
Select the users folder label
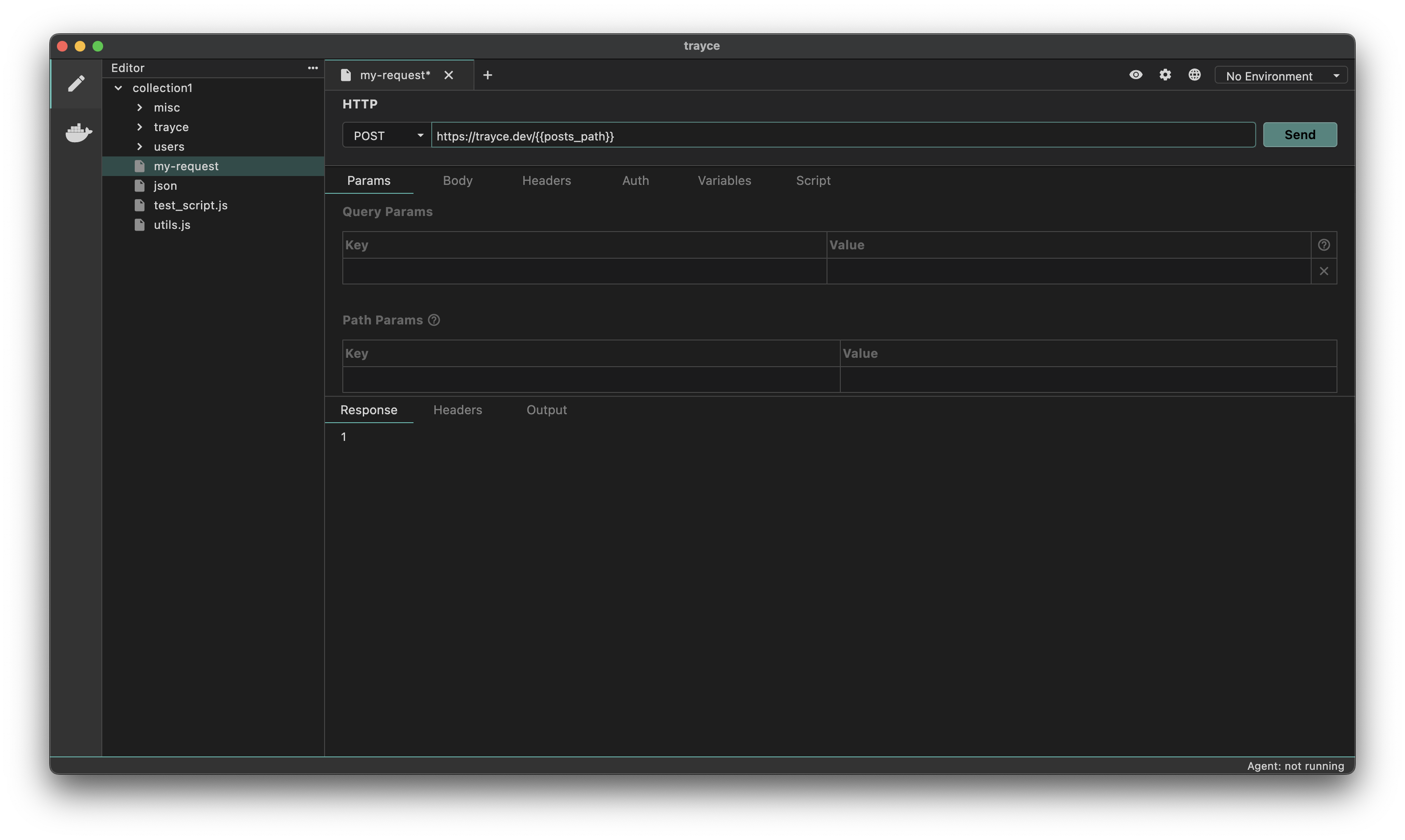(169, 147)
